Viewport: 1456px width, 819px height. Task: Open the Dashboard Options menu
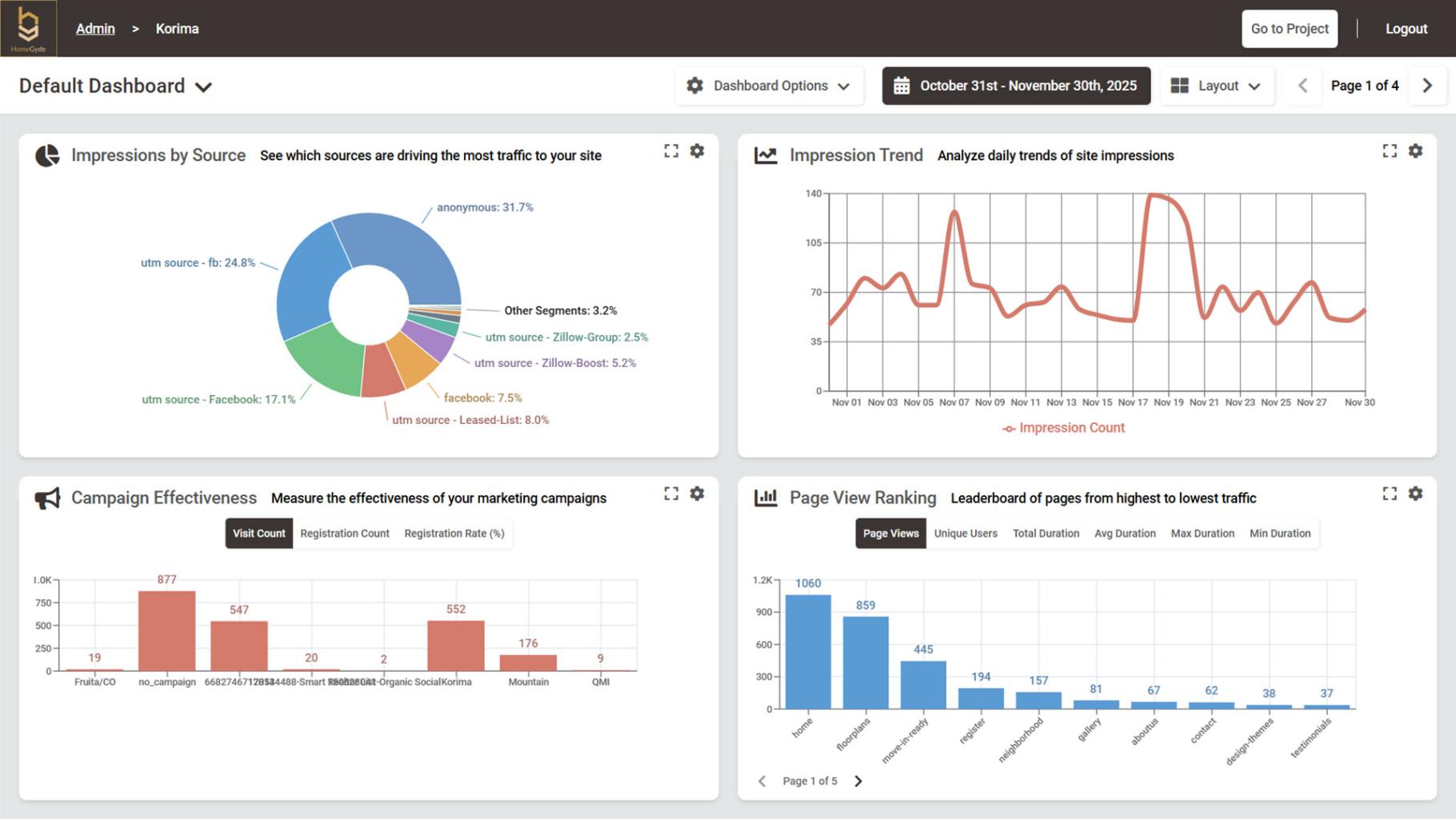(769, 86)
